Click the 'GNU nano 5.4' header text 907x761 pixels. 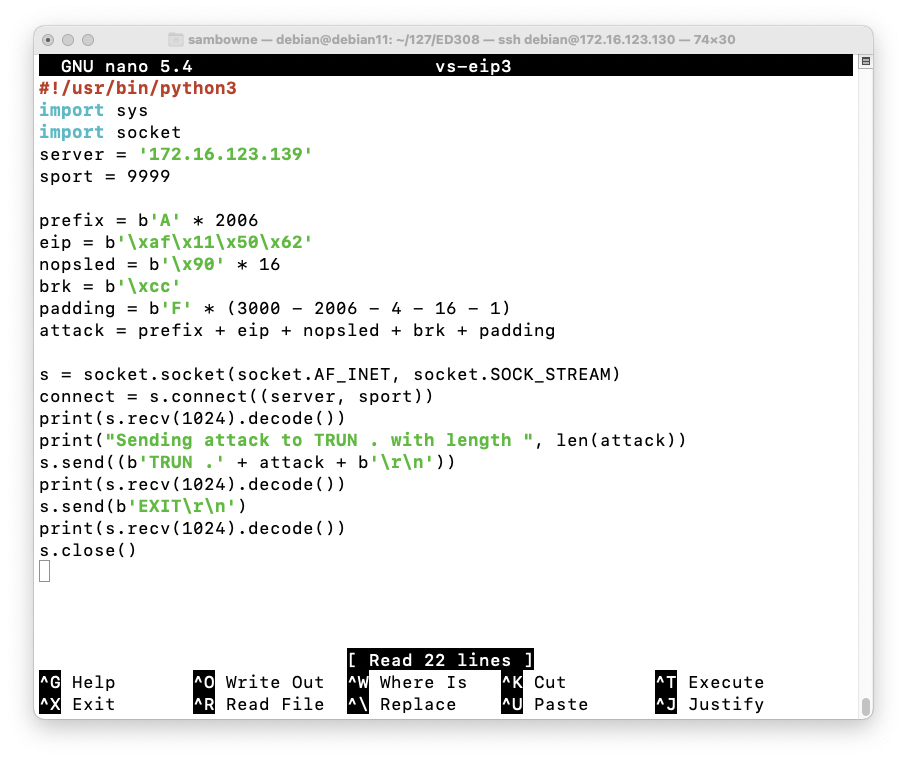pos(127,67)
